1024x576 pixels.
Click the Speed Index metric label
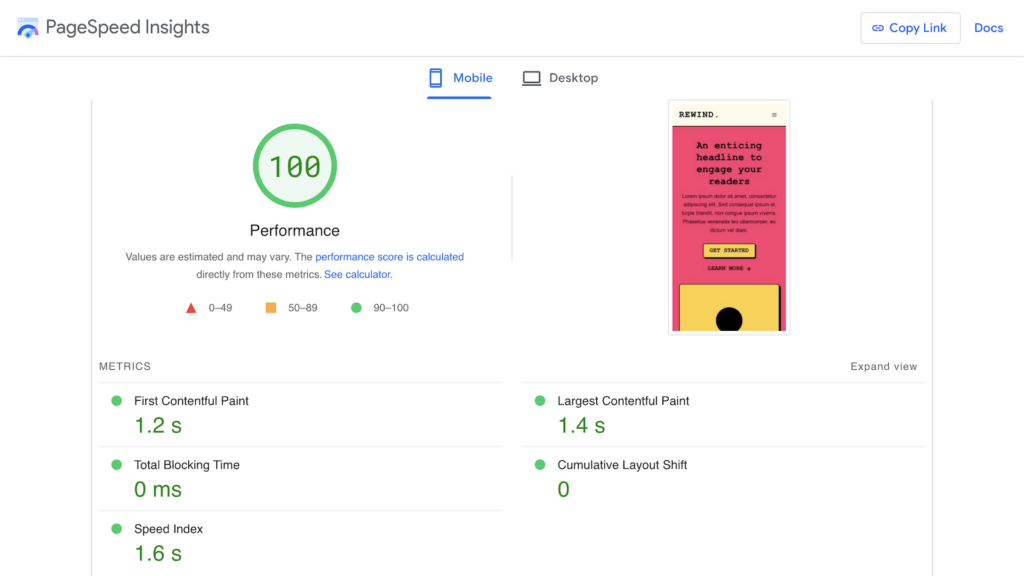[168, 529]
